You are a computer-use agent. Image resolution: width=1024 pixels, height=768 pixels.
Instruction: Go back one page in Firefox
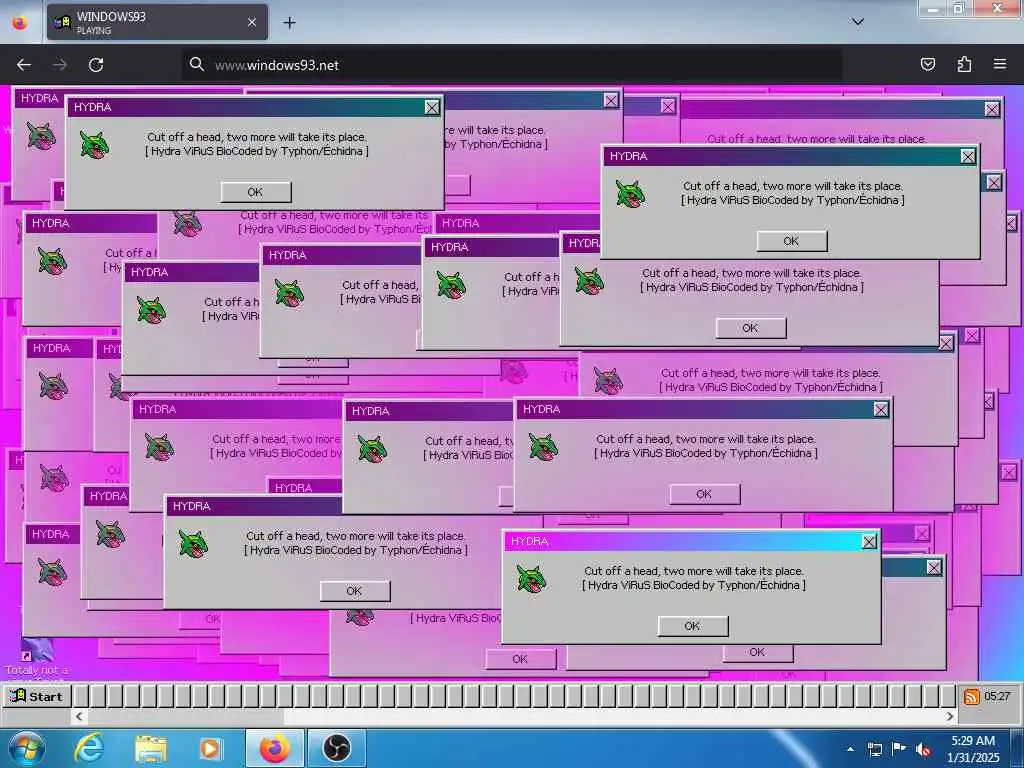24,65
